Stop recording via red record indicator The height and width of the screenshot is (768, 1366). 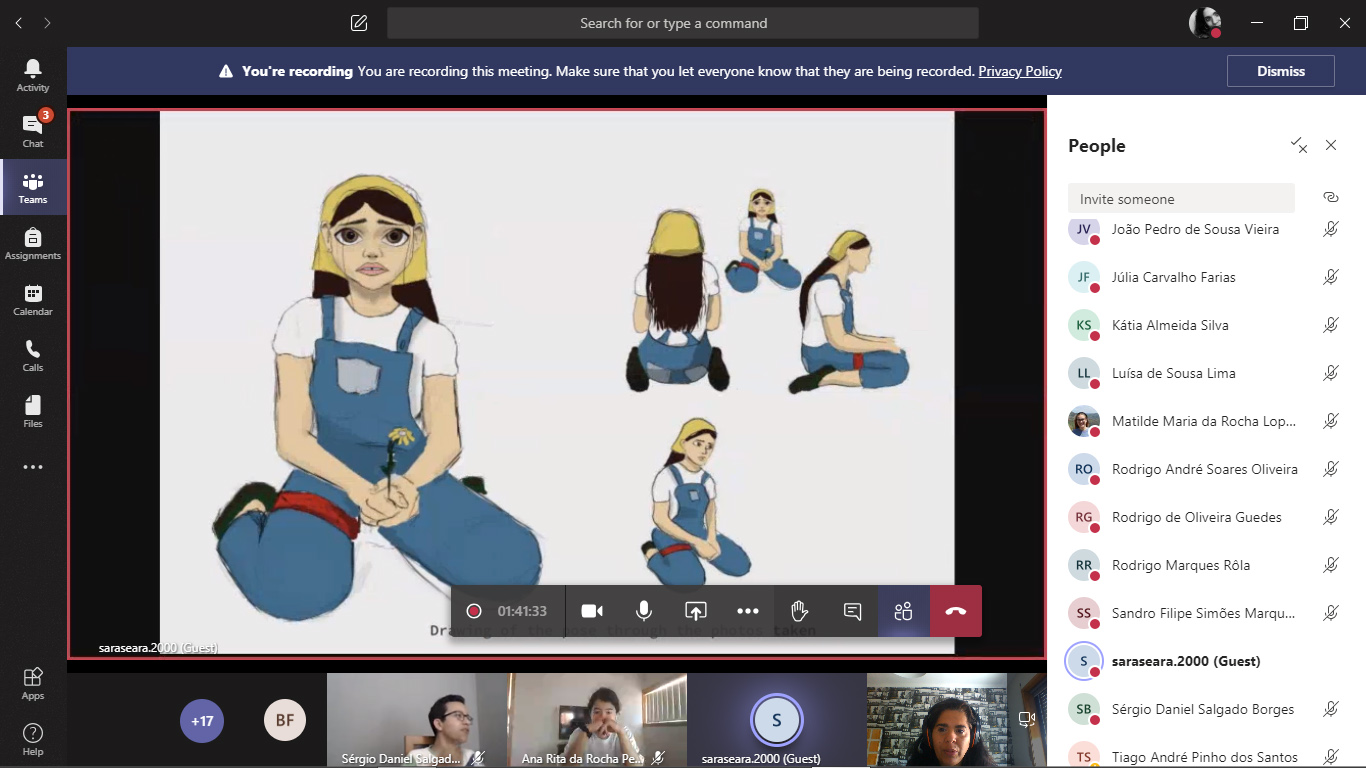pos(474,611)
